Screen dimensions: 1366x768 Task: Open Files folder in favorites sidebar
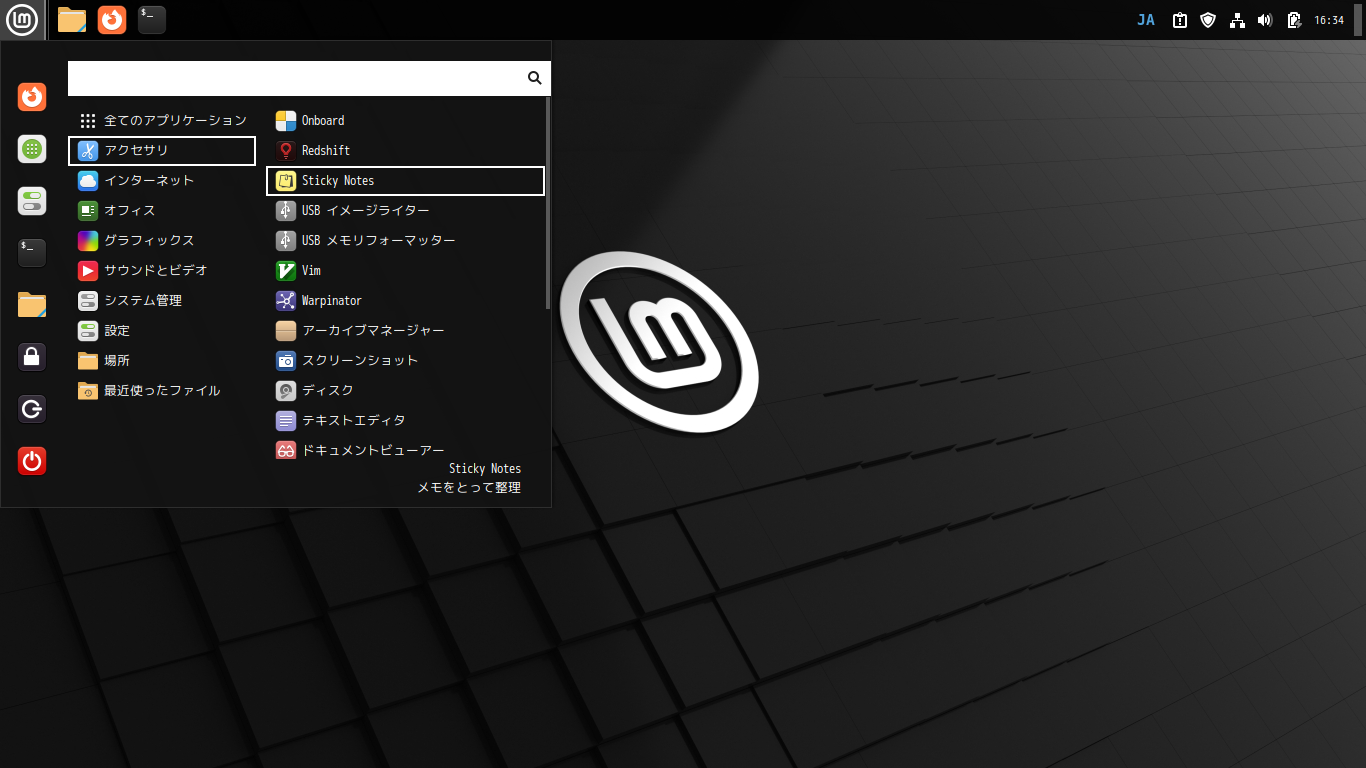pos(32,305)
